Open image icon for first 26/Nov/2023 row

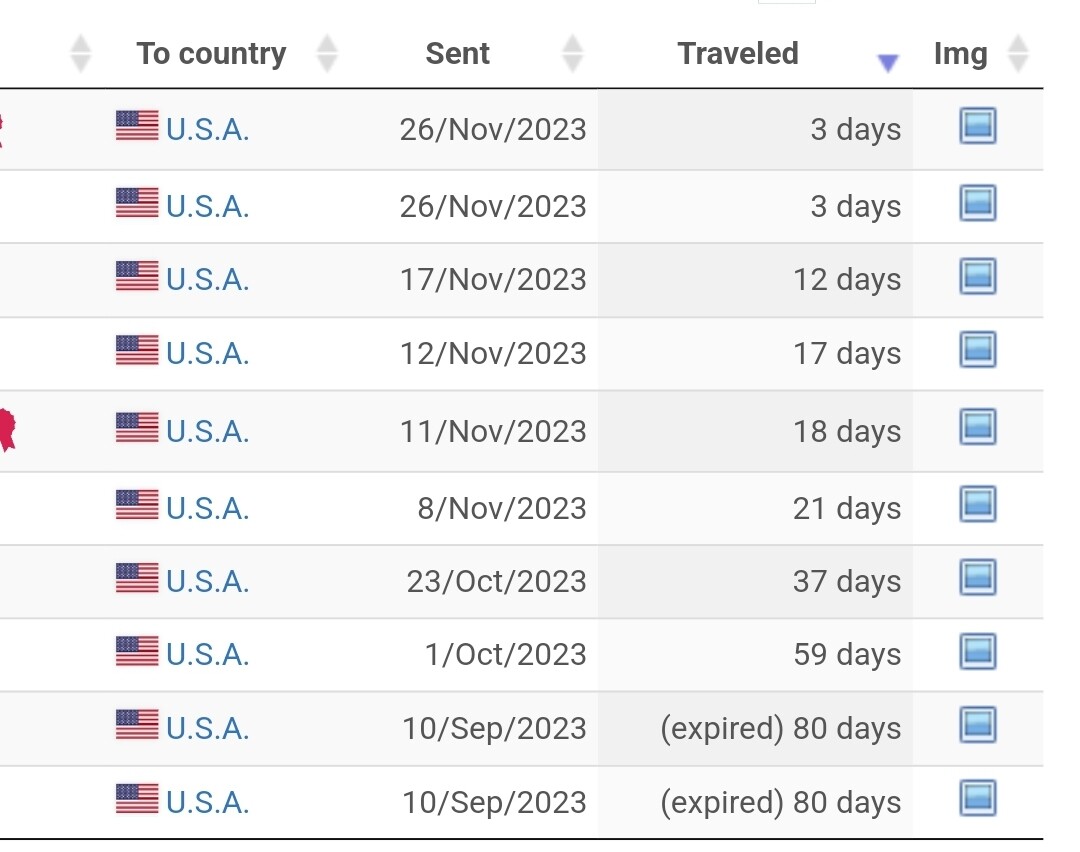tap(977, 125)
